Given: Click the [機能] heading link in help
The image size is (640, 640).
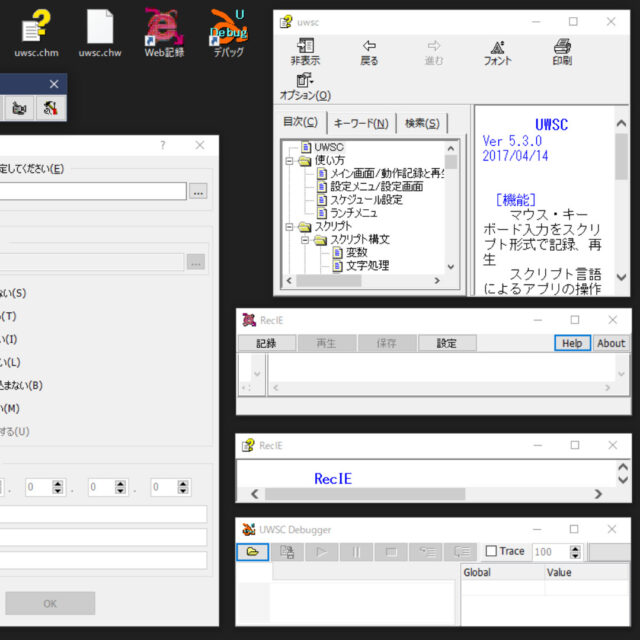Looking at the screenshot, I should pyautogui.click(x=516, y=200).
